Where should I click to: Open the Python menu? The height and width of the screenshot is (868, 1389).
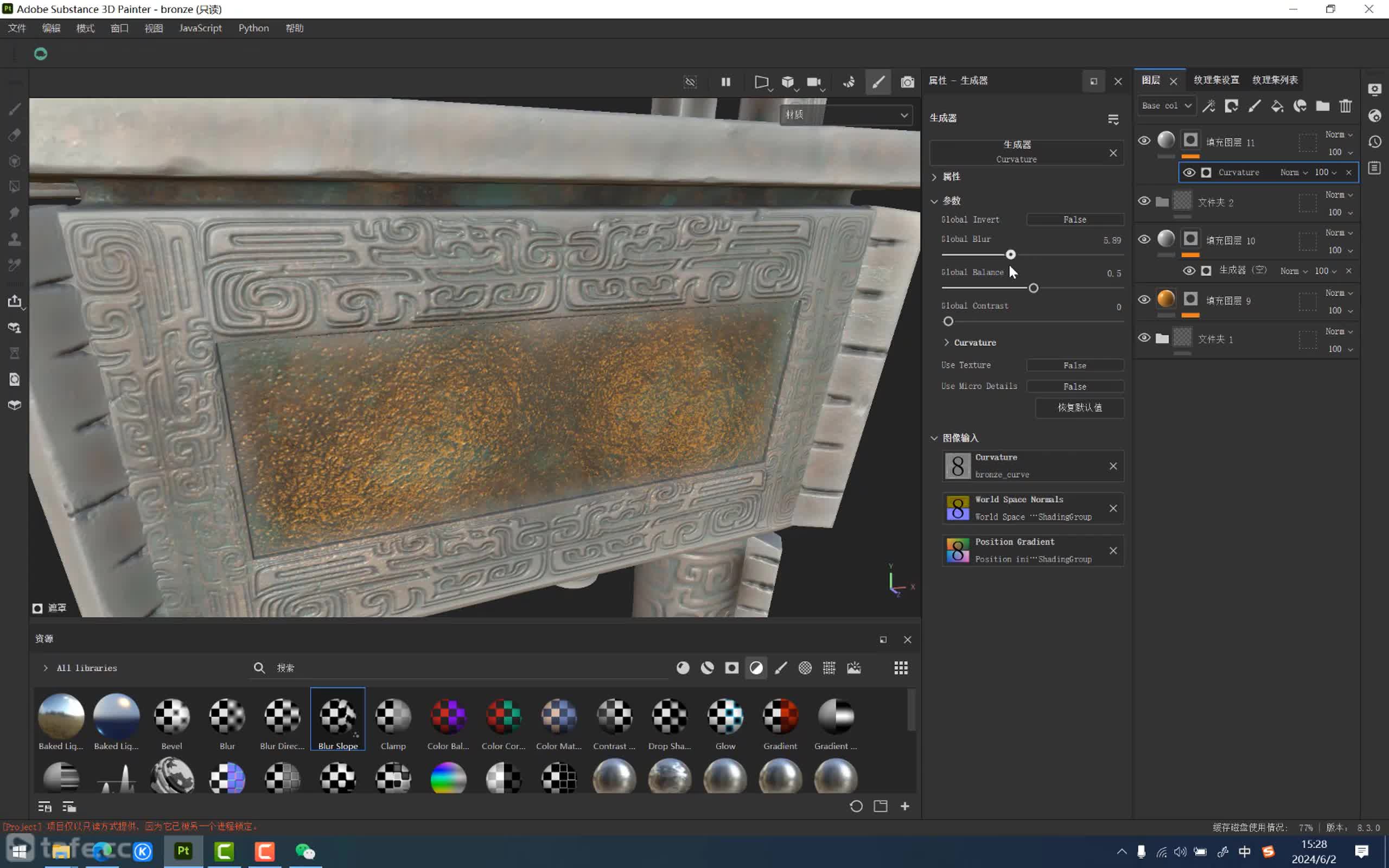tap(254, 28)
